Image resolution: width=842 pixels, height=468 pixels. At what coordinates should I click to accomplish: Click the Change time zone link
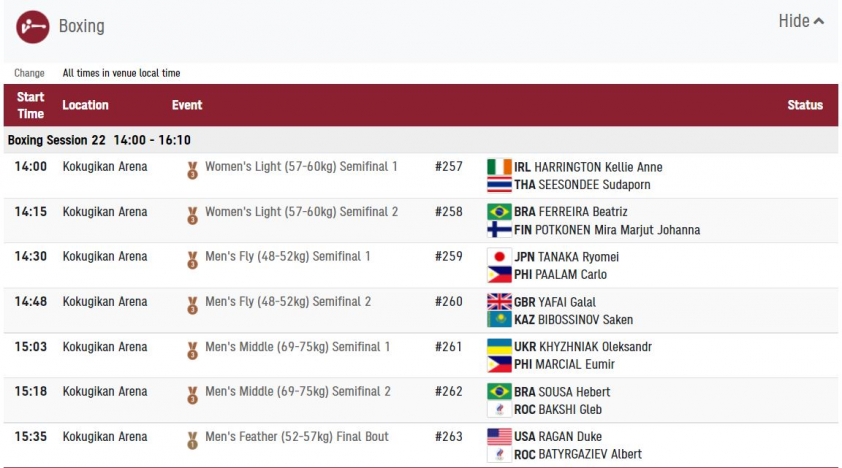click(x=29, y=73)
